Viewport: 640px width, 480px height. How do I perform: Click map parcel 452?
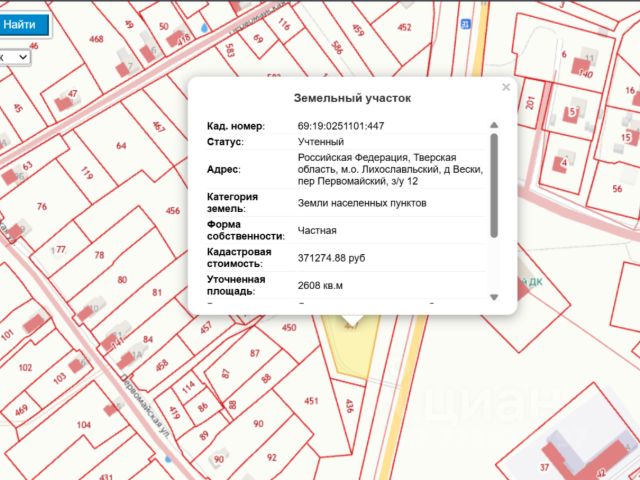pos(404,27)
